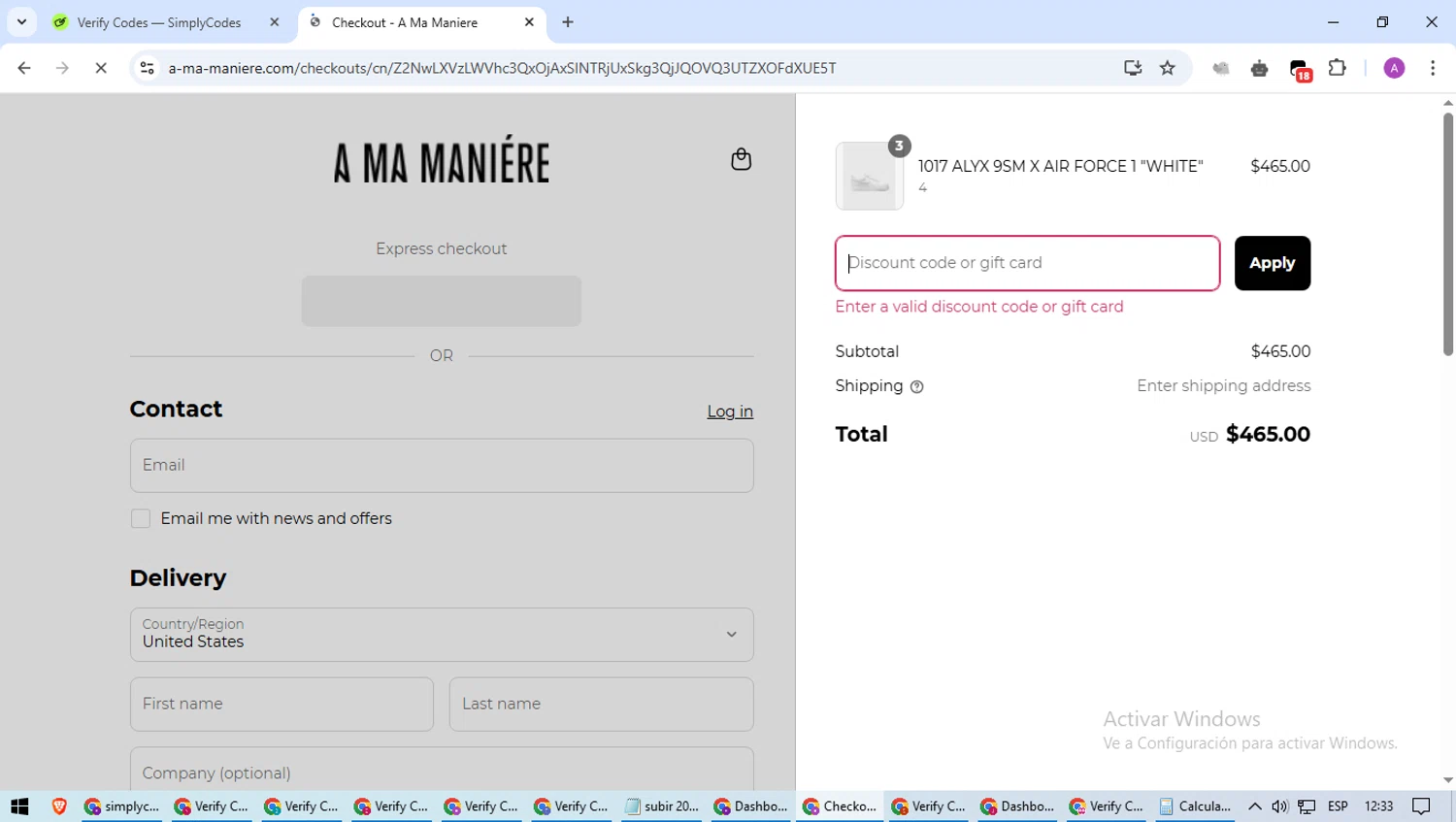The height and width of the screenshot is (822, 1456).
Task: Close the Verify Codes — SimplyCodes tab
Action: [x=275, y=21]
